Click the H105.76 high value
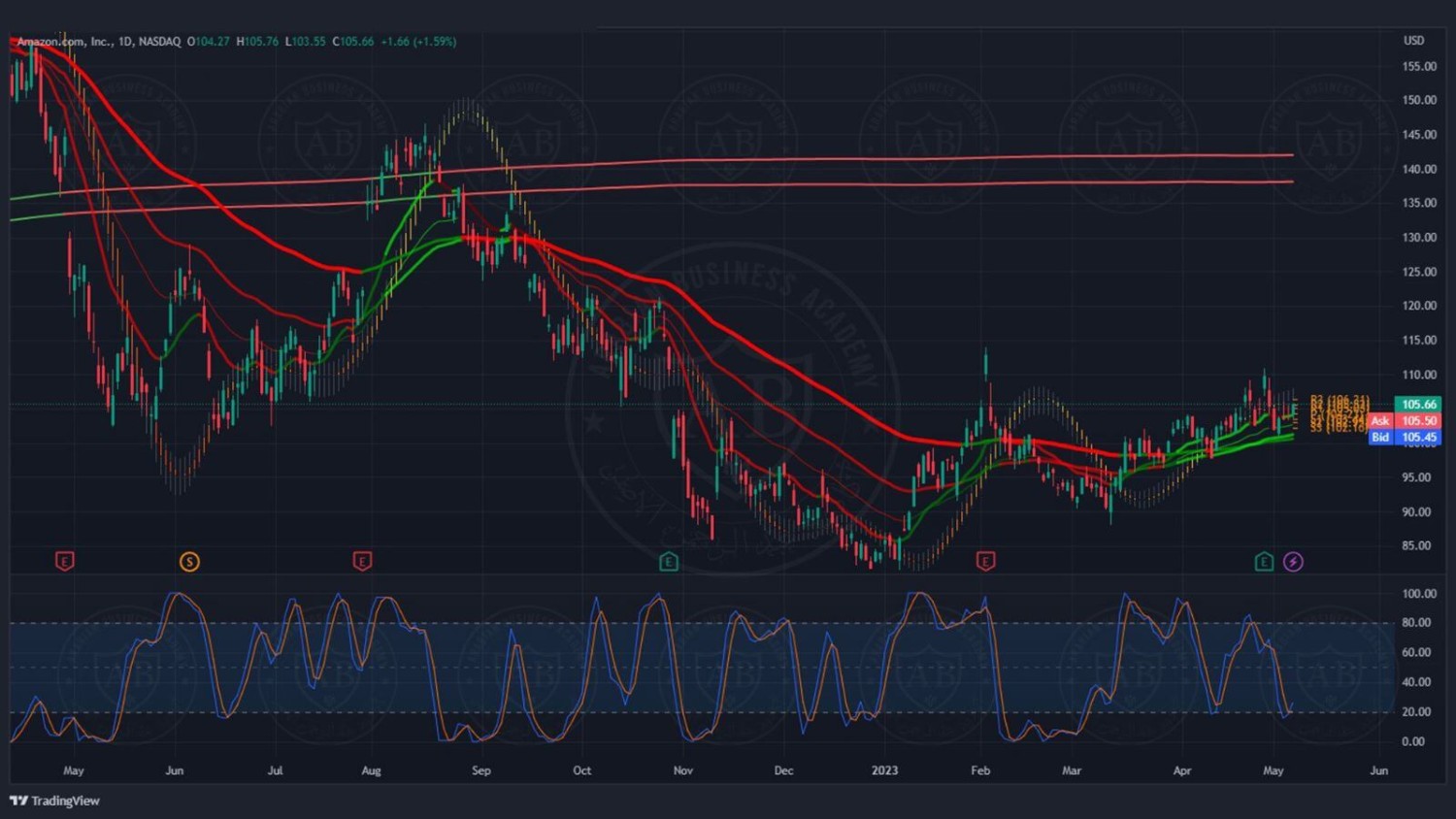The image size is (1456, 819). [257, 42]
